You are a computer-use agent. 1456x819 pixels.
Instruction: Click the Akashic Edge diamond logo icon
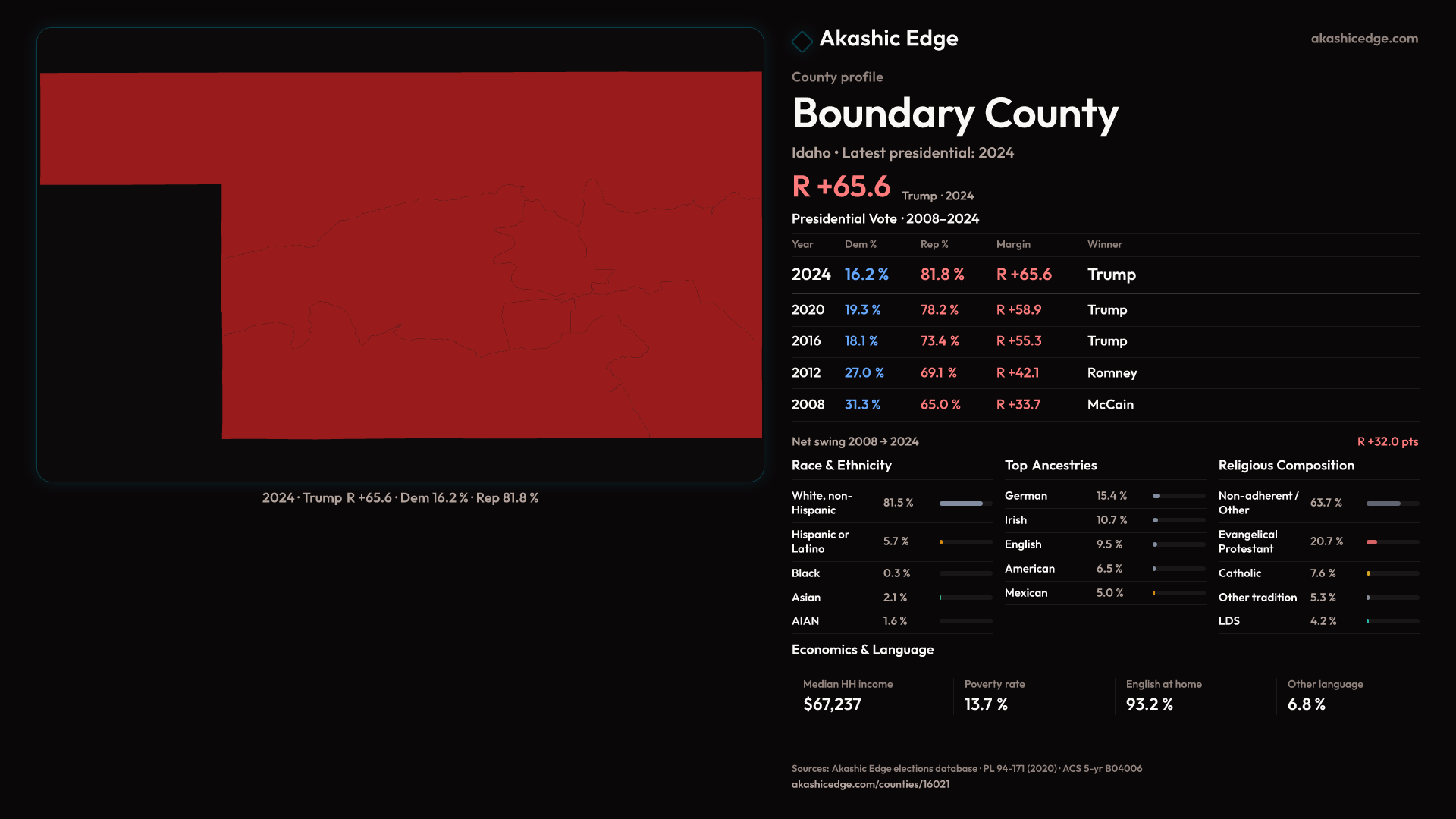point(802,41)
